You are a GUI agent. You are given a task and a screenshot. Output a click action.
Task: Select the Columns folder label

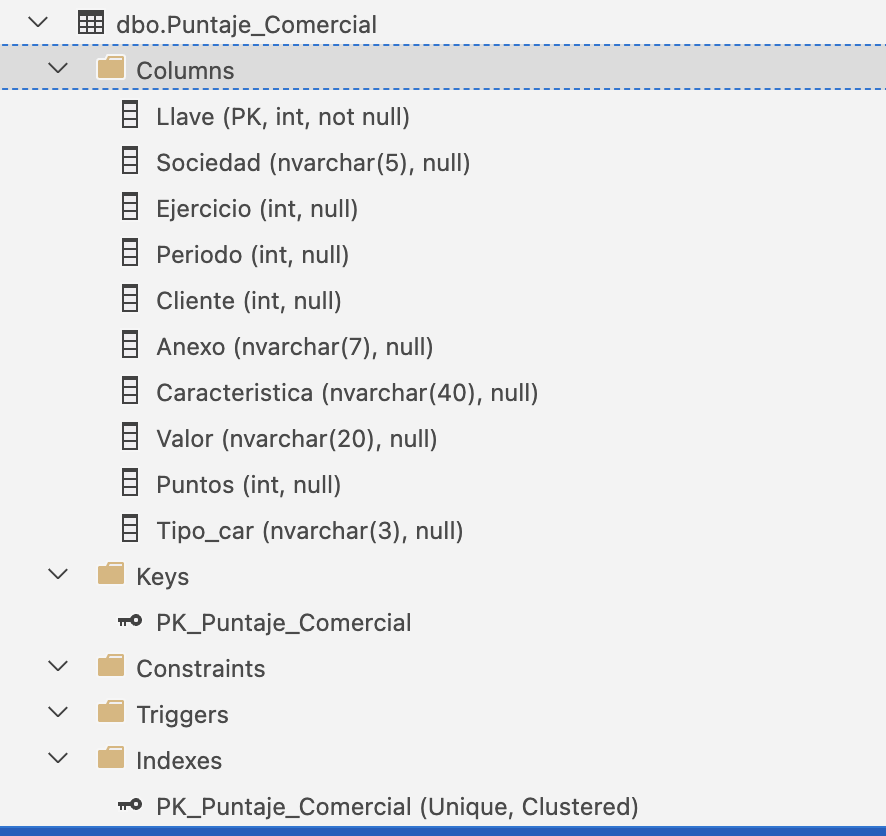[185, 71]
